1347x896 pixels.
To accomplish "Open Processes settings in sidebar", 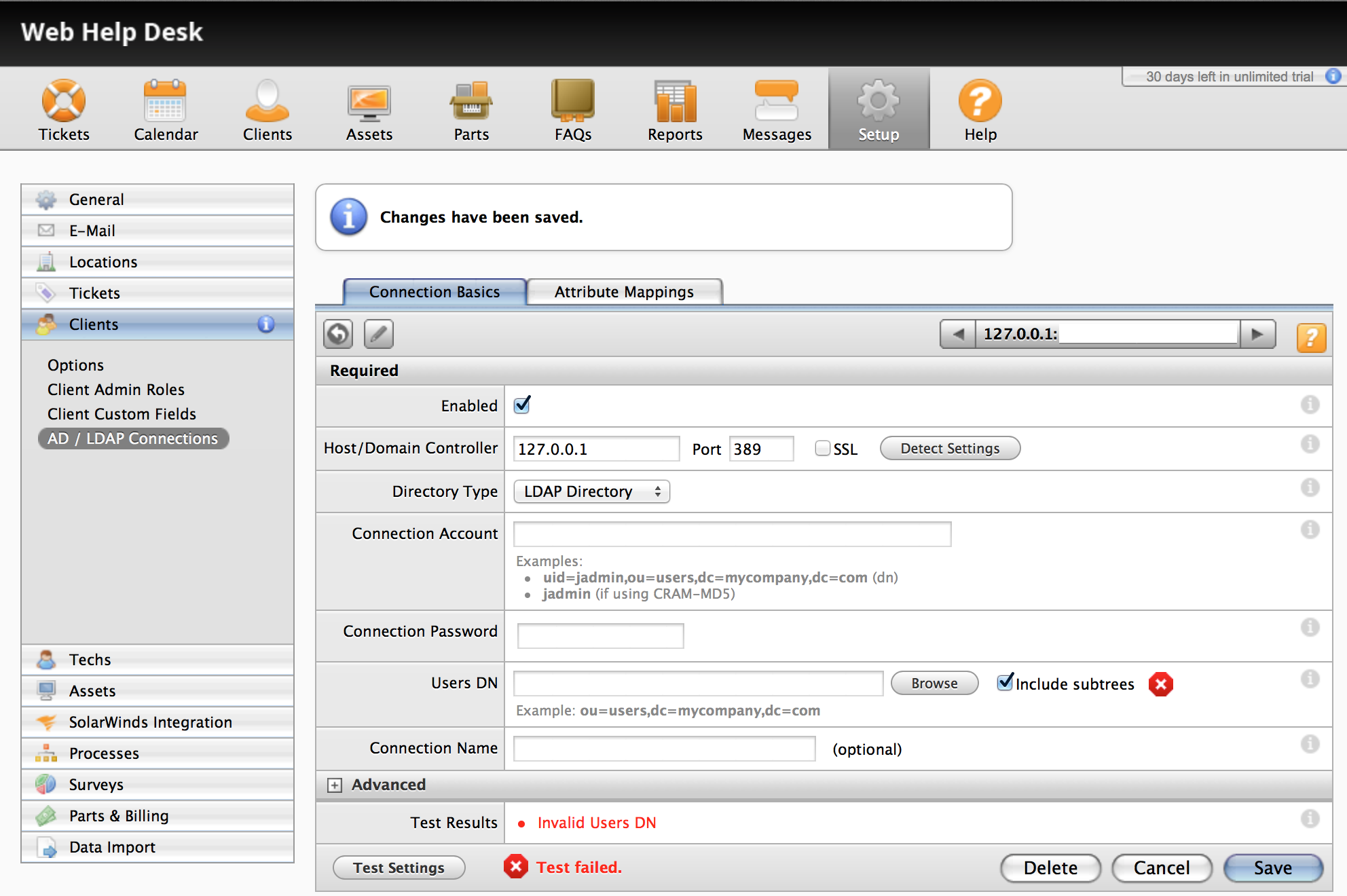I will pos(158,753).
